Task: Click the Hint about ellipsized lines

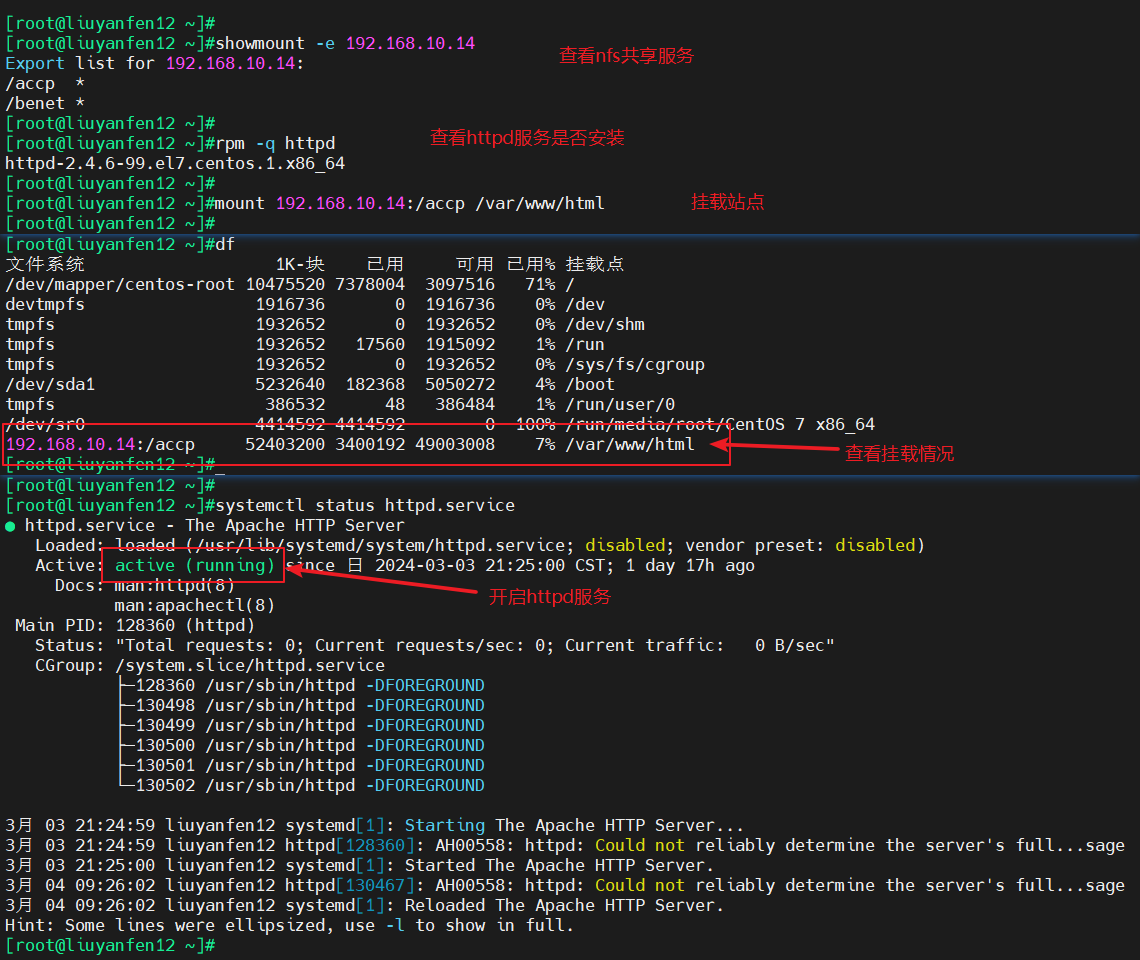Action: click(x=290, y=926)
